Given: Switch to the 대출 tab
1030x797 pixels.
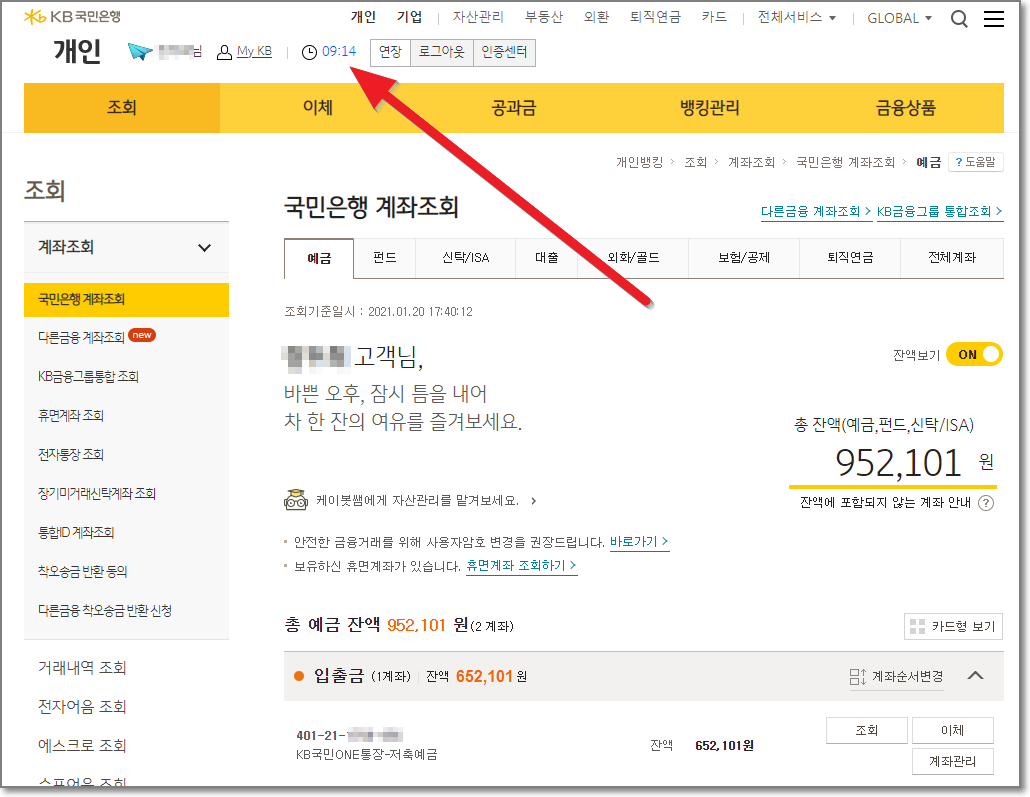Looking at the screenshot, I should (547, 258).
